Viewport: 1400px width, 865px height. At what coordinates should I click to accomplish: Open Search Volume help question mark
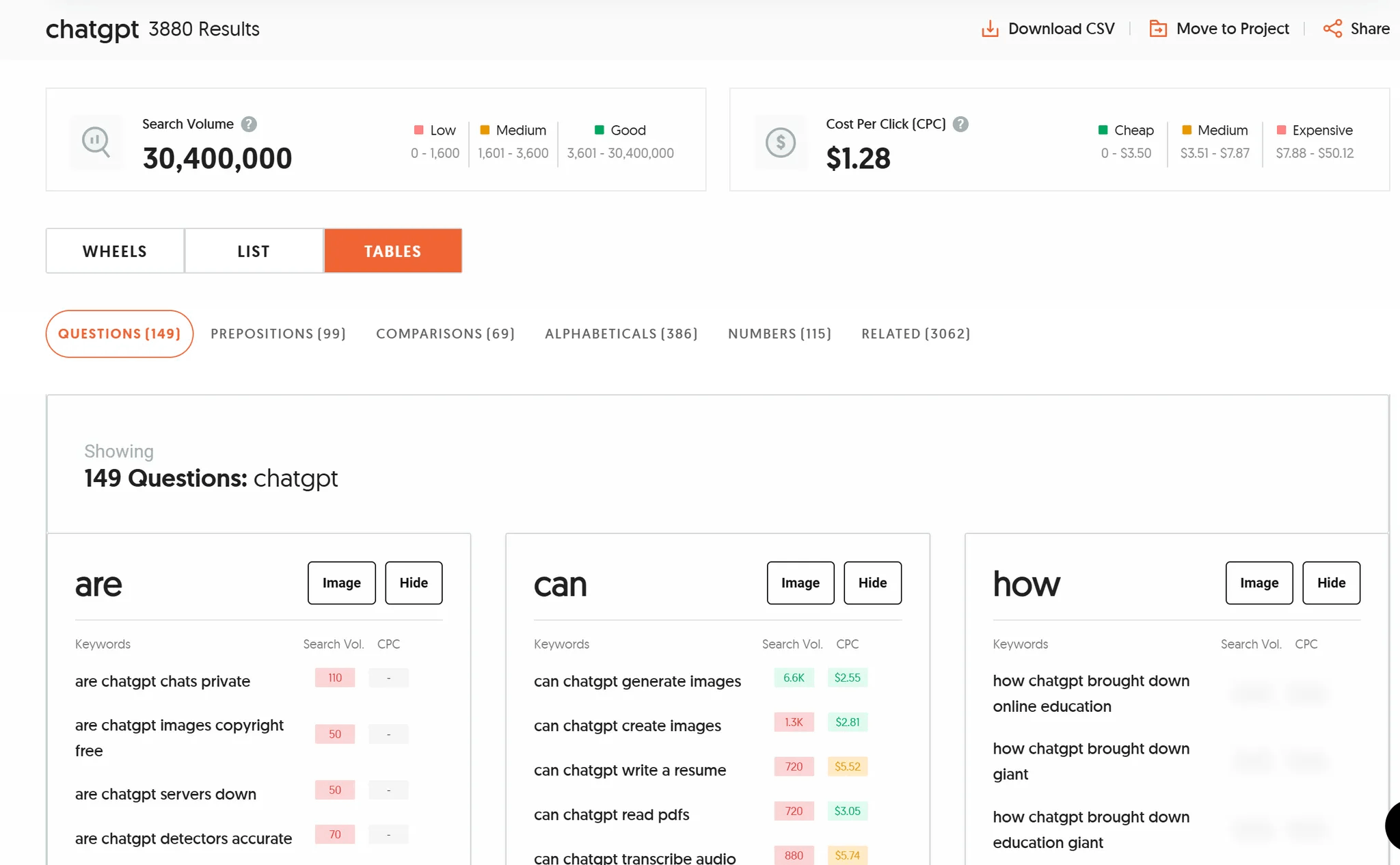tap(249, 124)
